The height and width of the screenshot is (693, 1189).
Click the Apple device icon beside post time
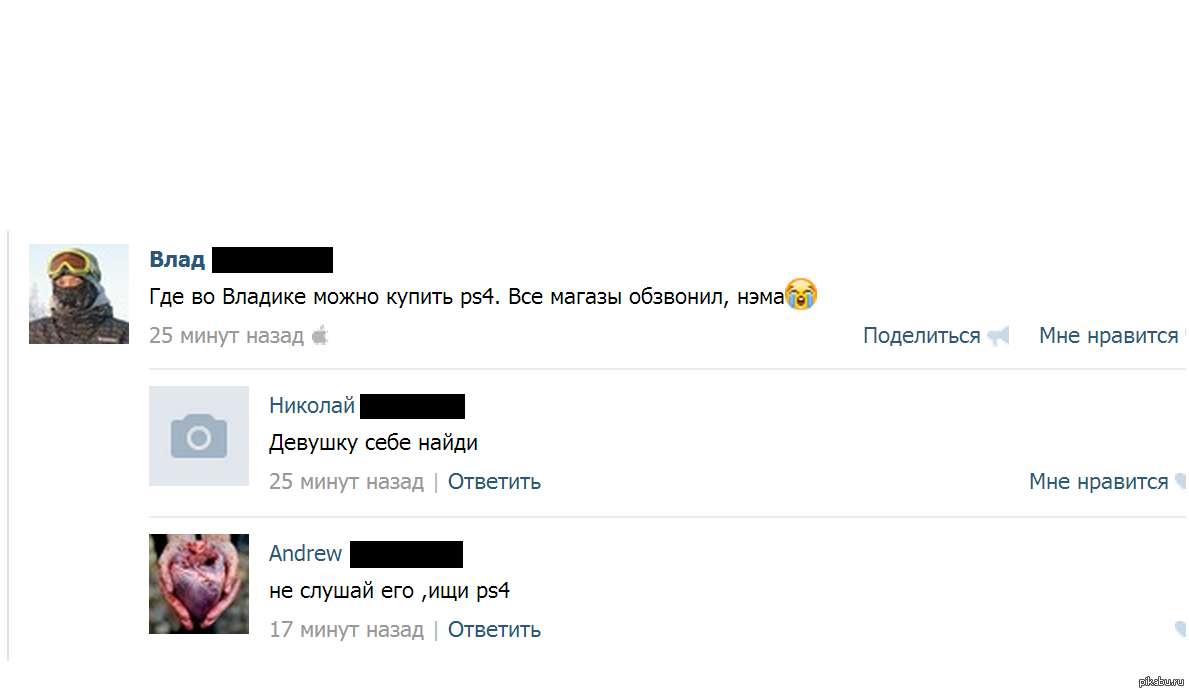pos(320,335)
